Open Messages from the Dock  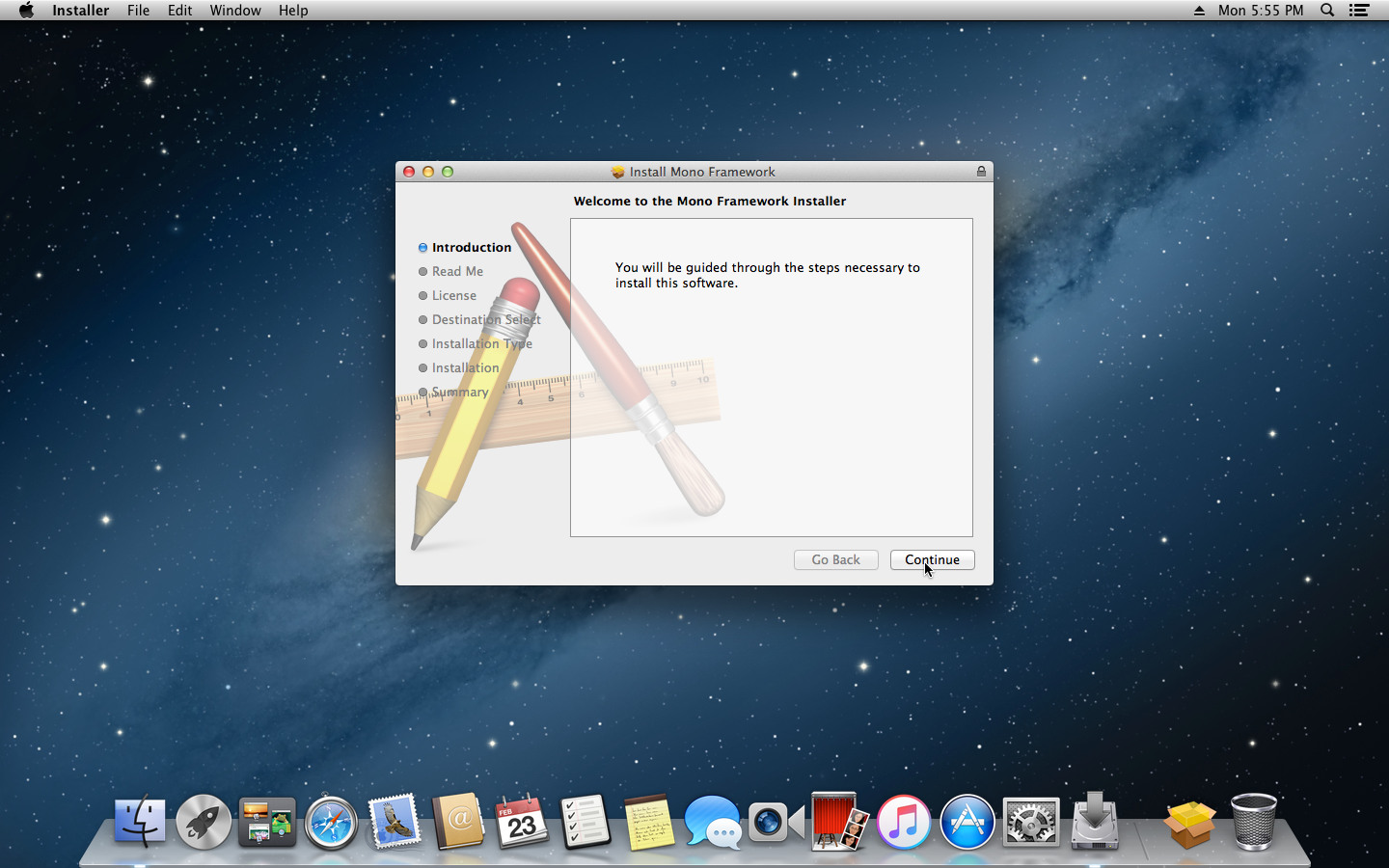click(712, 823)
